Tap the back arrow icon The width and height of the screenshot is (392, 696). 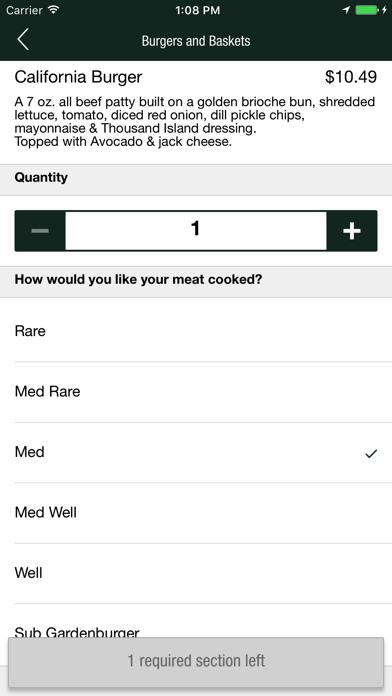tap(23, 40)
